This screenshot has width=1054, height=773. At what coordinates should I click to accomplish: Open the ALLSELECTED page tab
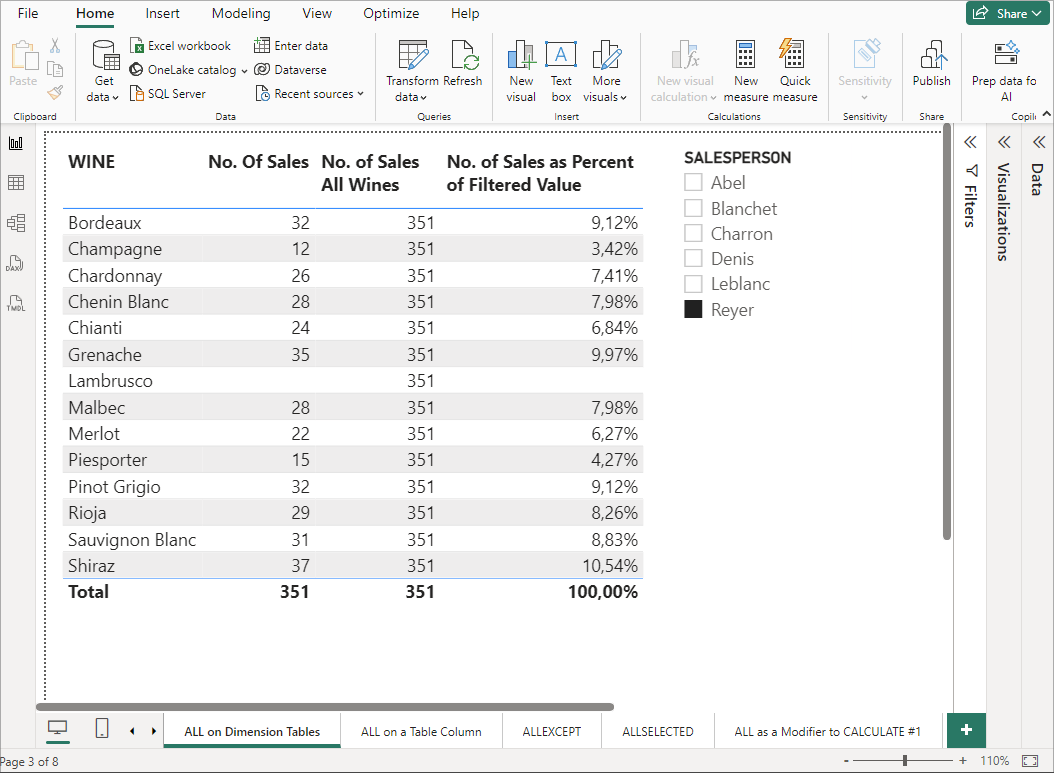tap(658, 731)
